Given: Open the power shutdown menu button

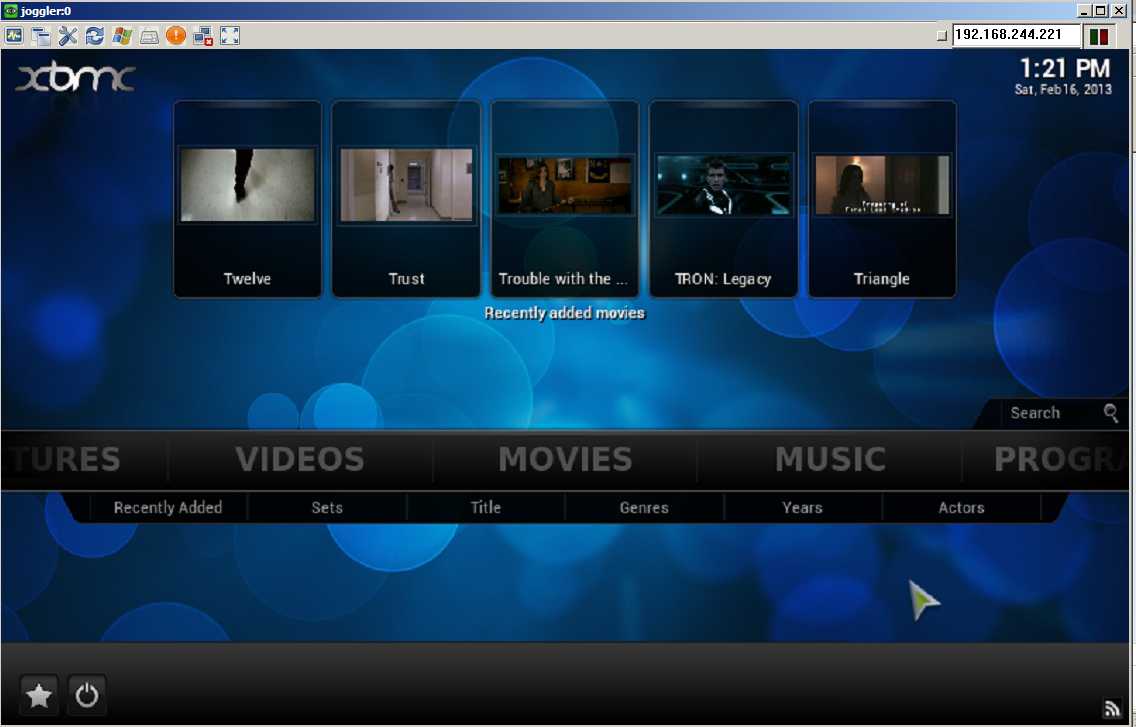Looking at the screenshot, I should [87, 696].
